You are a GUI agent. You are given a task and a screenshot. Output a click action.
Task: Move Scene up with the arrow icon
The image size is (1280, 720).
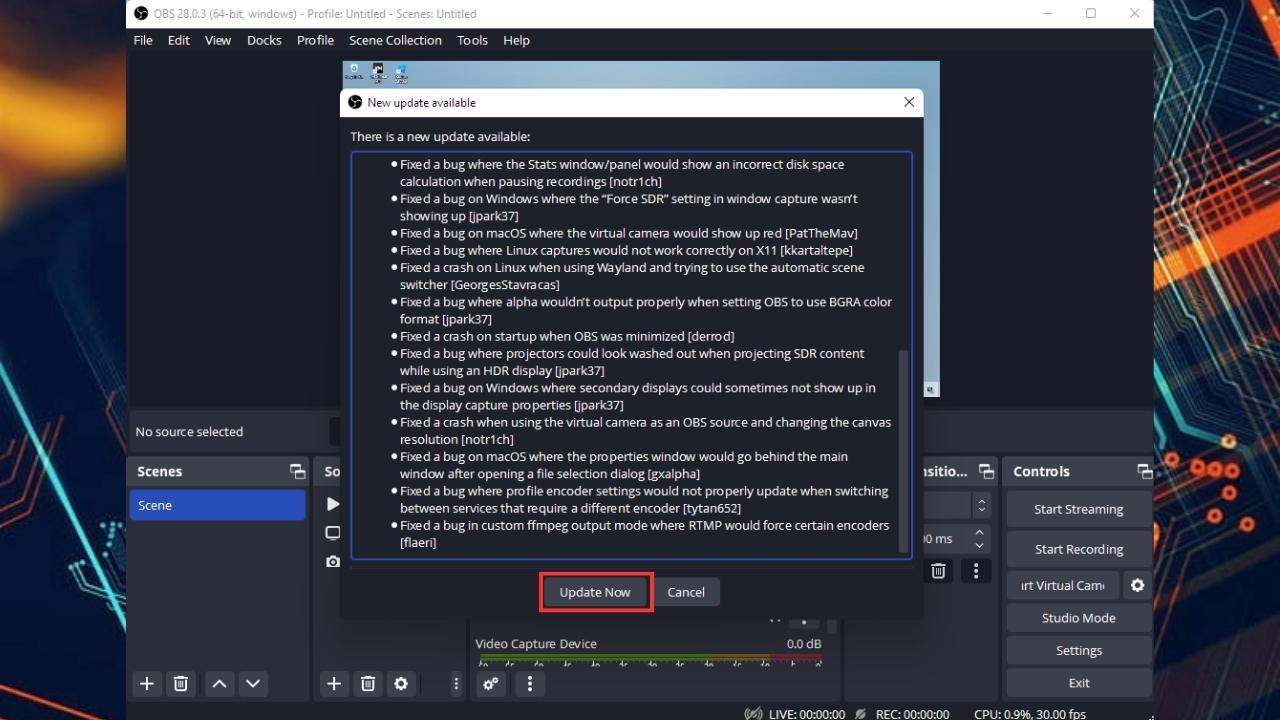(x=219, y=683)
